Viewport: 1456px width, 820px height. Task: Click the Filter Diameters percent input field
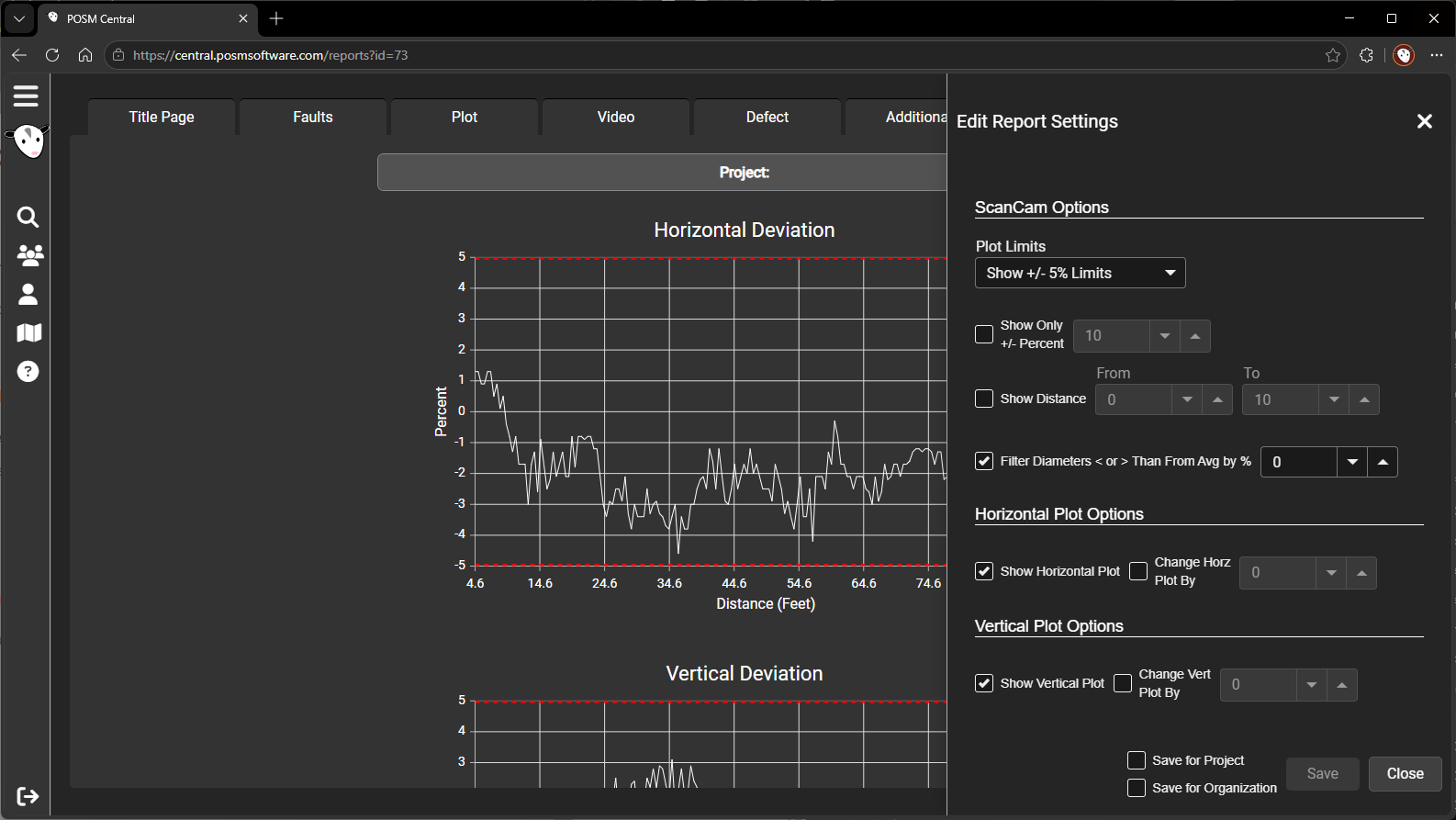pos(1299,462)
